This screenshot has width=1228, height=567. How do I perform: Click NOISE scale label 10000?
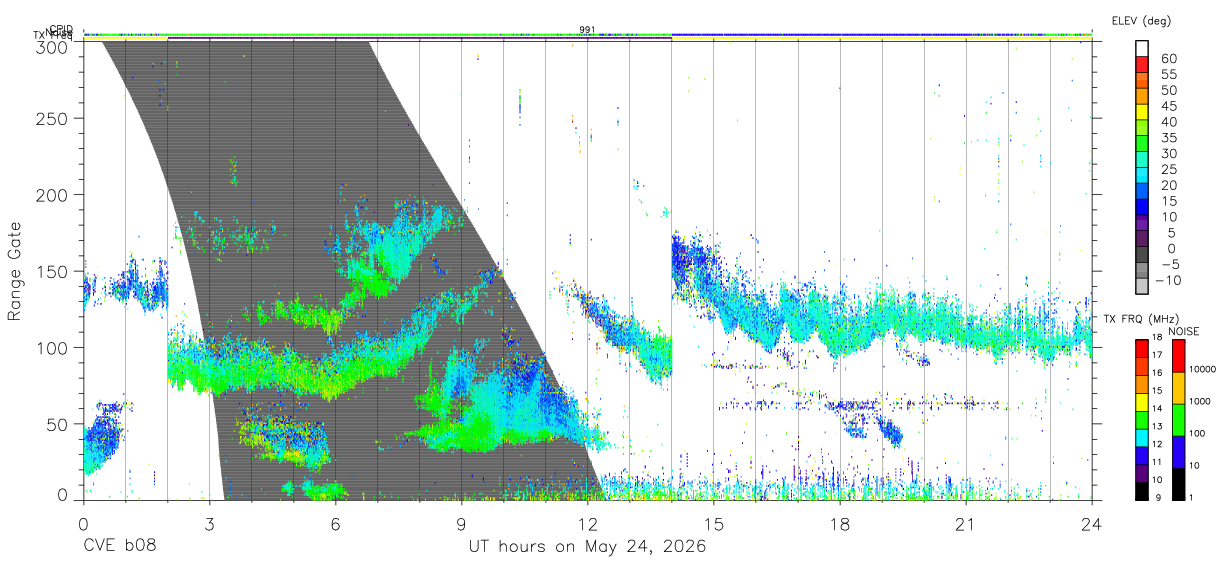pos(1202,369)
